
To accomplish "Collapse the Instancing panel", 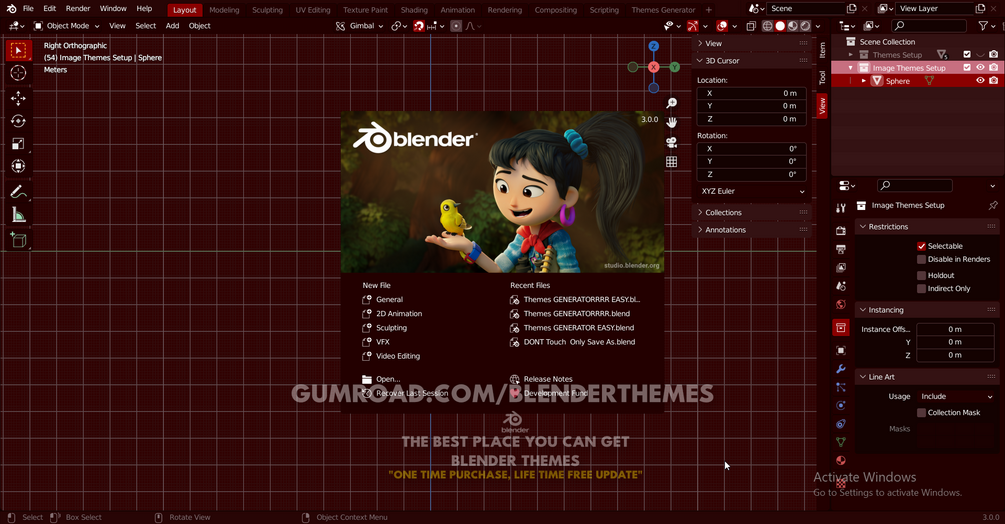I will [x=926, y=310].
